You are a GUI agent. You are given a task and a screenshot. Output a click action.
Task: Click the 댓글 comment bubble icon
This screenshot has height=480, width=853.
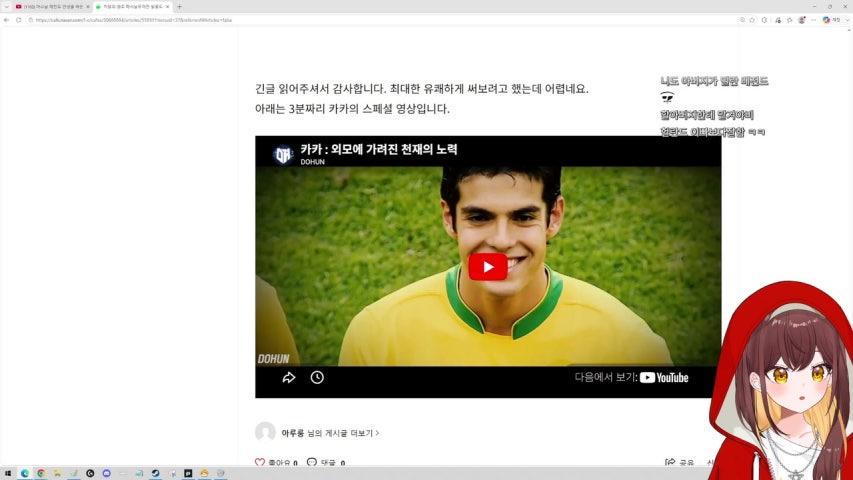[x=312, y=463]
